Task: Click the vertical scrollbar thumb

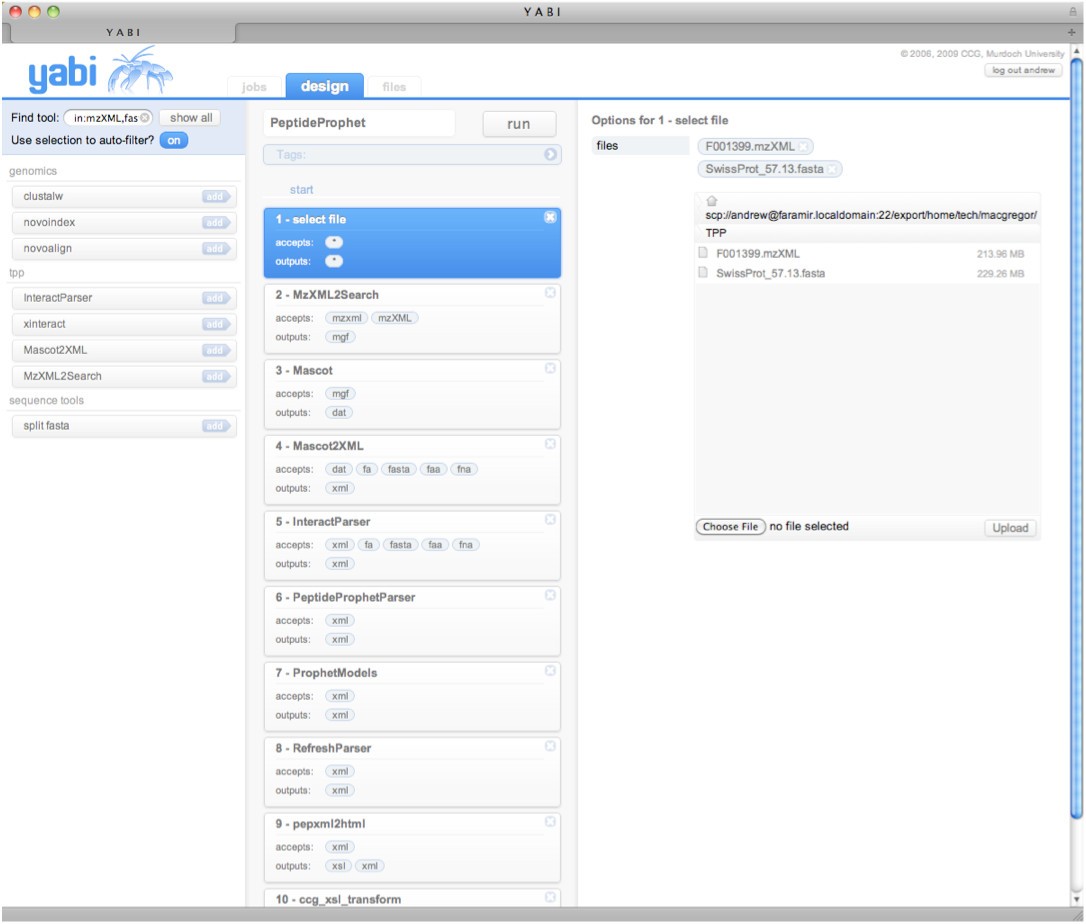Action: tap(1076, 436)
